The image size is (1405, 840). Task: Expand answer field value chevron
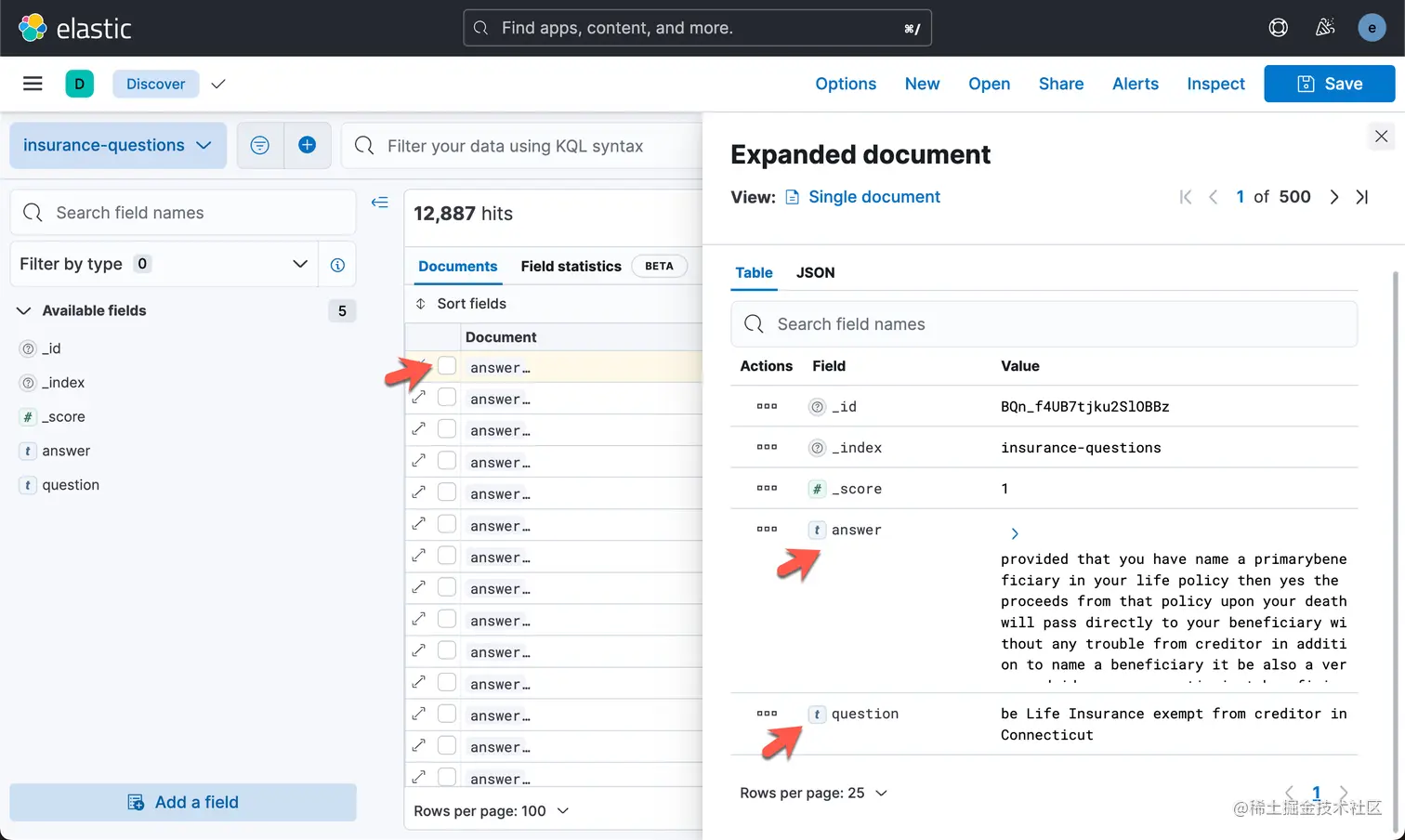[1015, 533]
